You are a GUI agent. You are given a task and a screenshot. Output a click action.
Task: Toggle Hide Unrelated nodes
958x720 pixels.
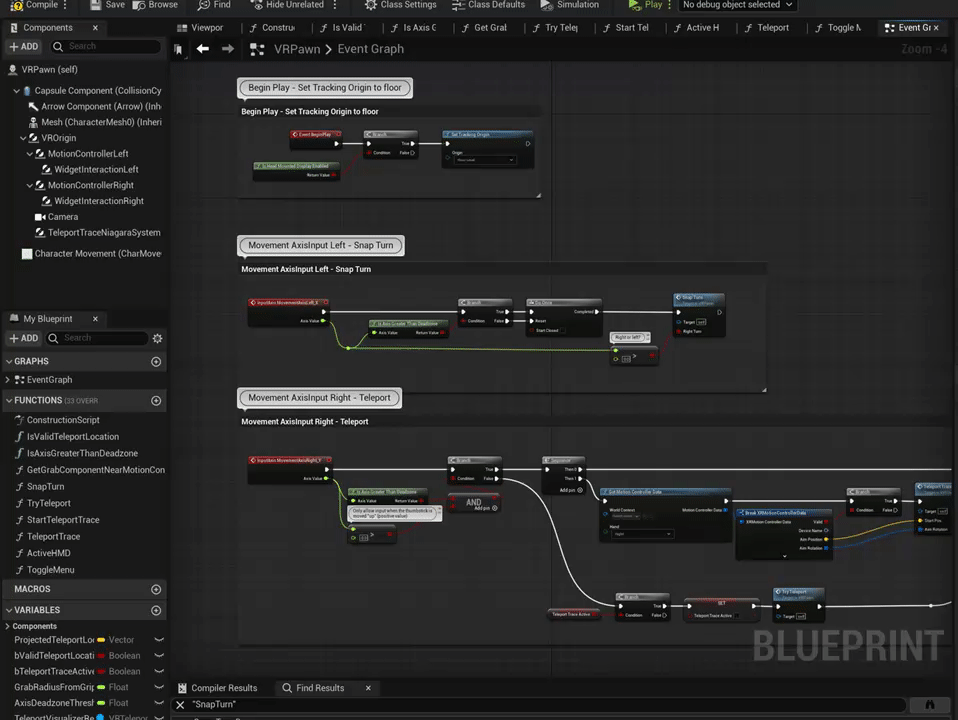287,5
